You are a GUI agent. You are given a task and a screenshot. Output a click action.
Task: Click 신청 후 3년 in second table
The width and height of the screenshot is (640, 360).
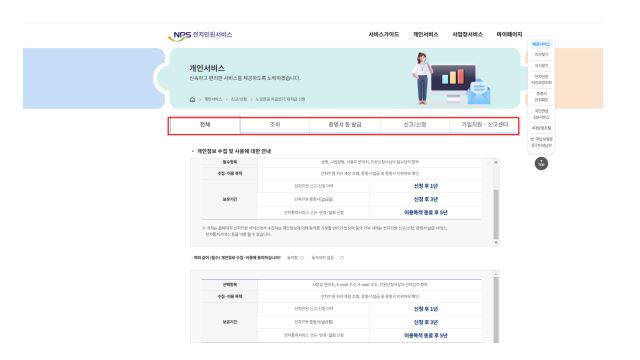coord(426,322)
